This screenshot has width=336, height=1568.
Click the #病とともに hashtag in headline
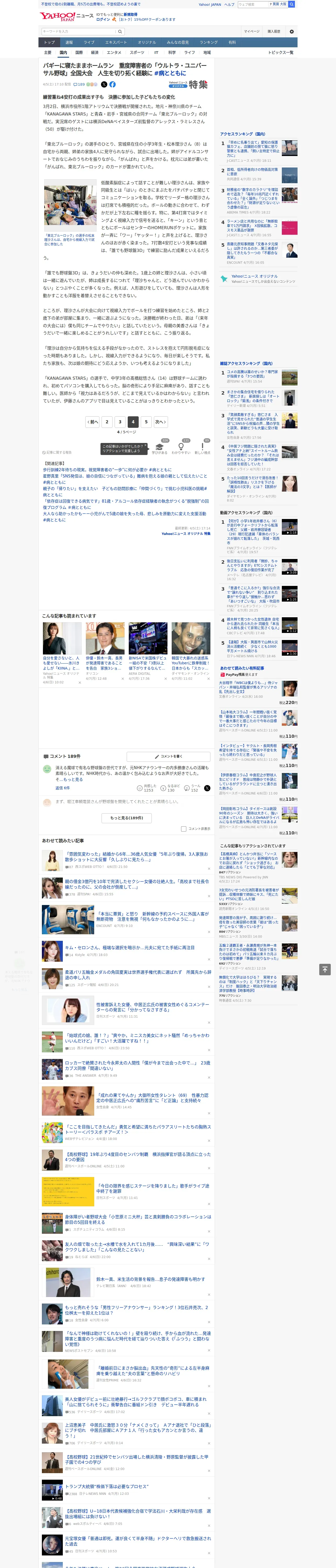[x=170, y=73]
